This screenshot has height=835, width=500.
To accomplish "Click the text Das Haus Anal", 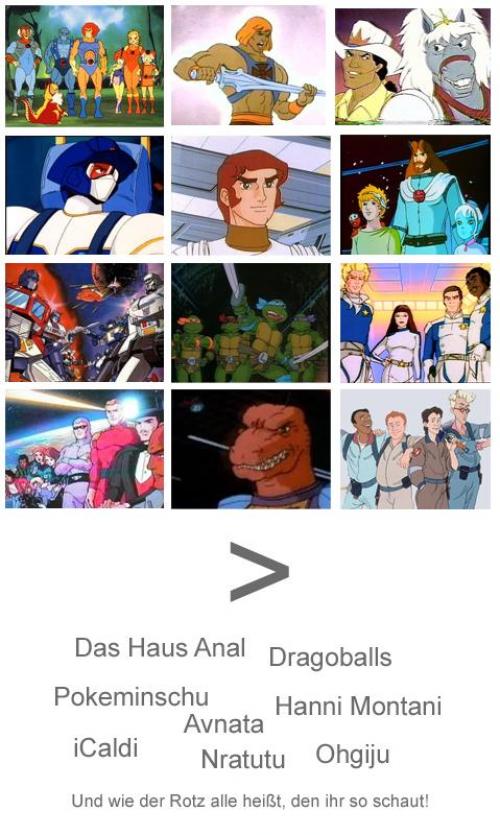I will [x=160, y=648].
